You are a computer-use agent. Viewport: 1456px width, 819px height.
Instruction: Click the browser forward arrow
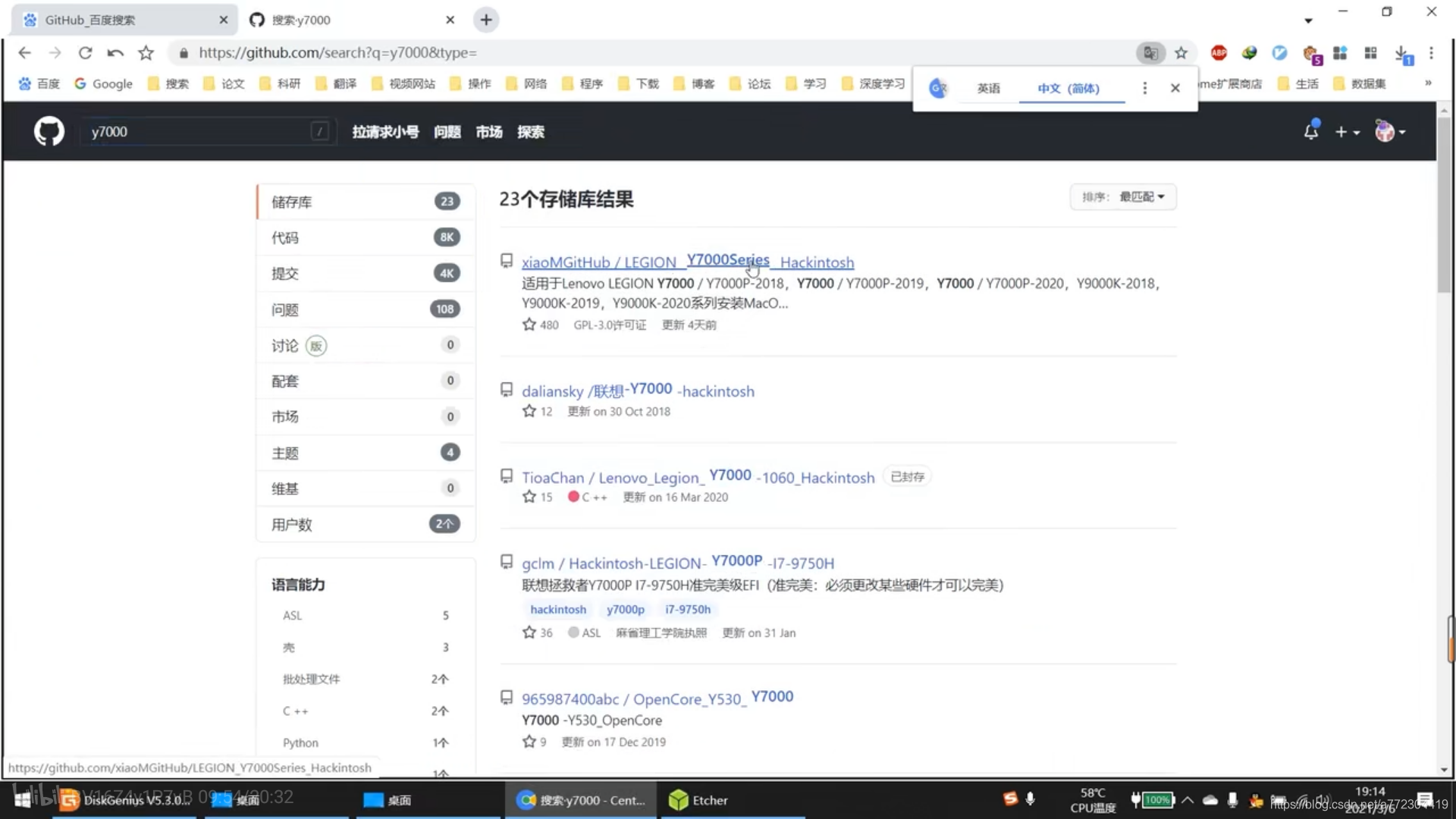coord(55,52)
